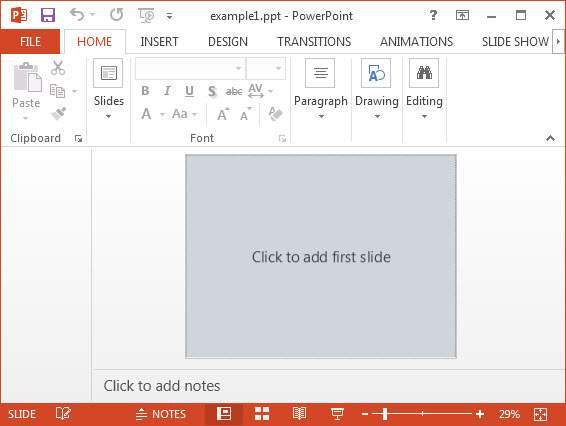Start slide show from beginning in quick access

pyautogui.click(x=146, y=15)
